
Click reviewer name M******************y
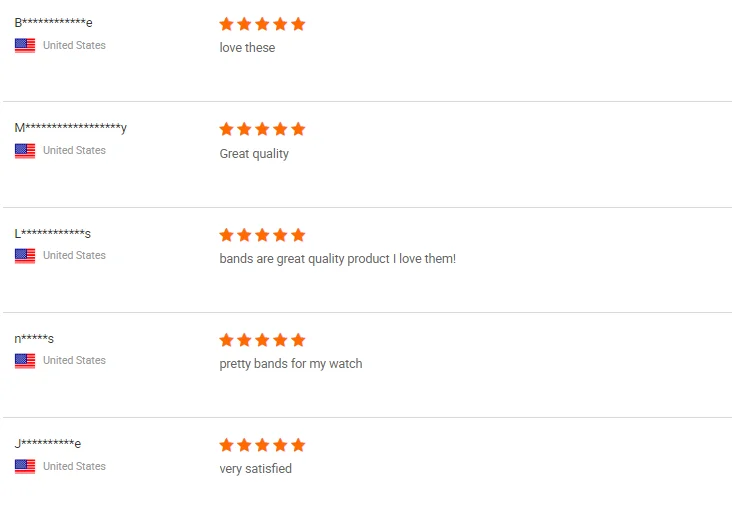coord(70,128)
